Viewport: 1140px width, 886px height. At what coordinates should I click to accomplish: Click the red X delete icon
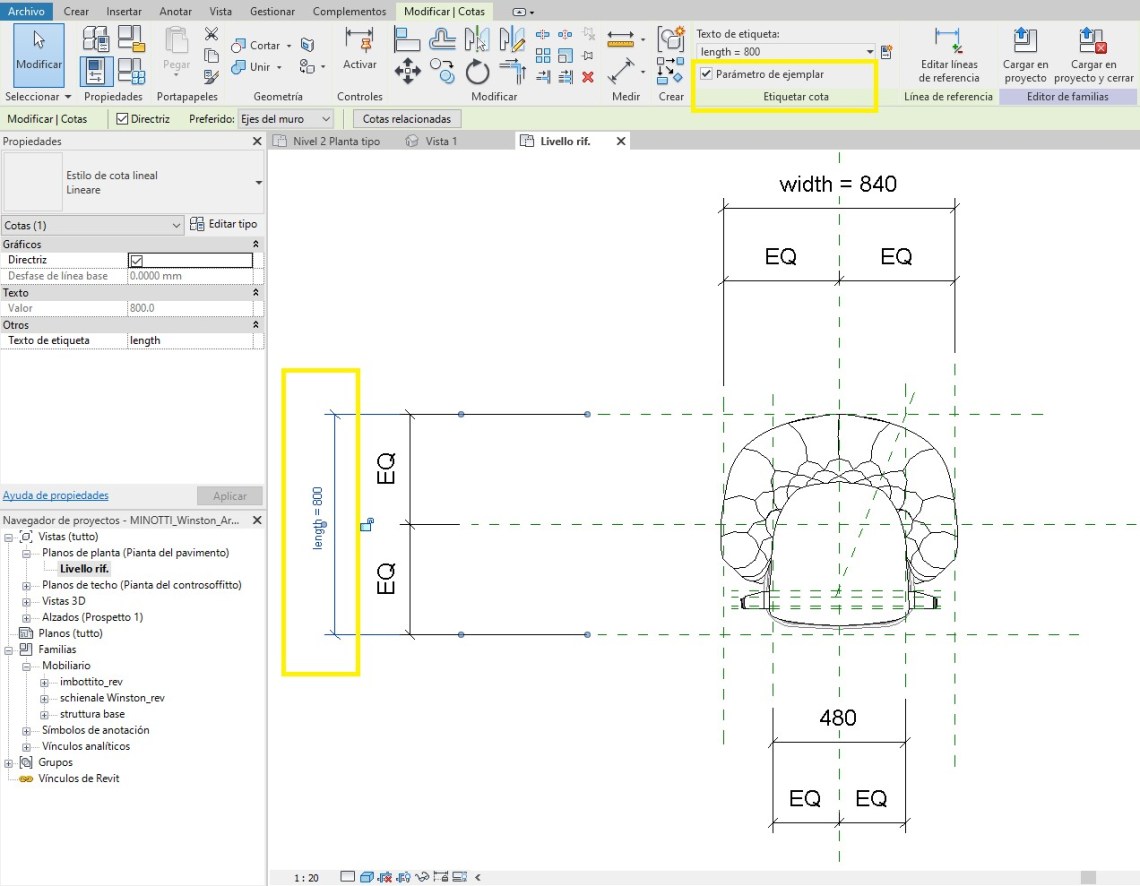[588, 77]
